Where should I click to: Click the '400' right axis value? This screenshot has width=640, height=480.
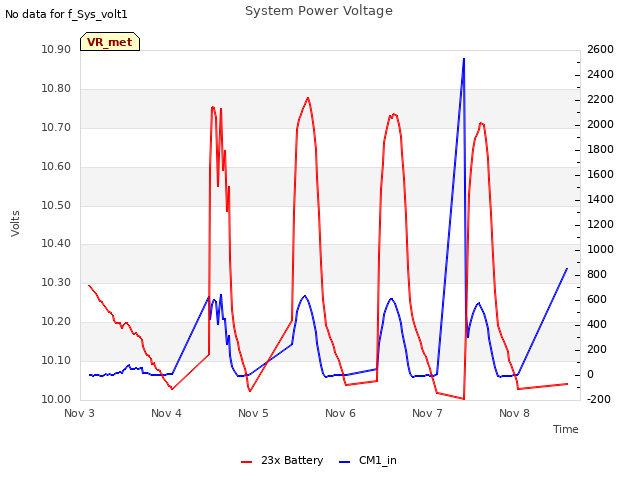tap(597, 324)
